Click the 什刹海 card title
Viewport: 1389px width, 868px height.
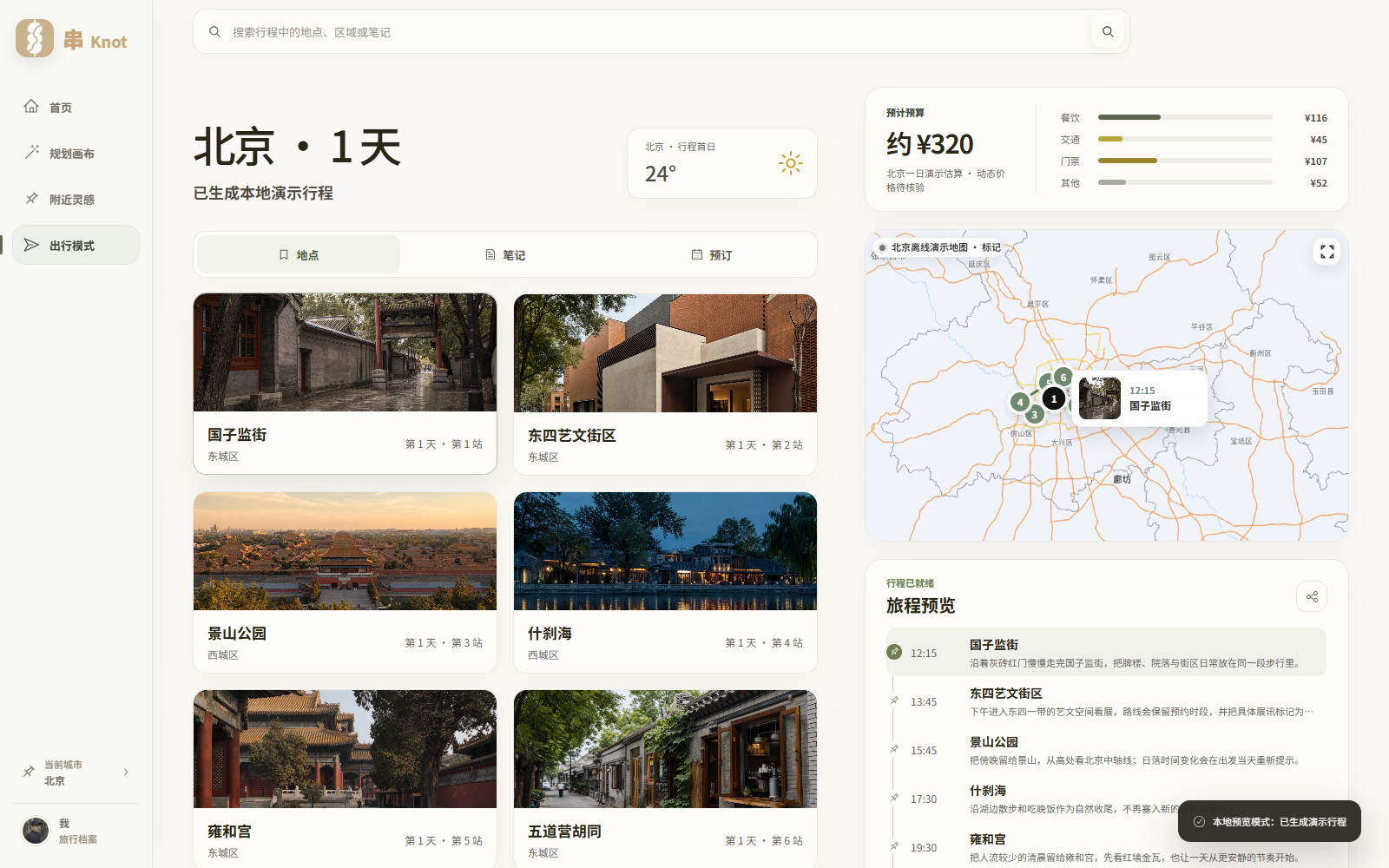[x=550, y=634]
